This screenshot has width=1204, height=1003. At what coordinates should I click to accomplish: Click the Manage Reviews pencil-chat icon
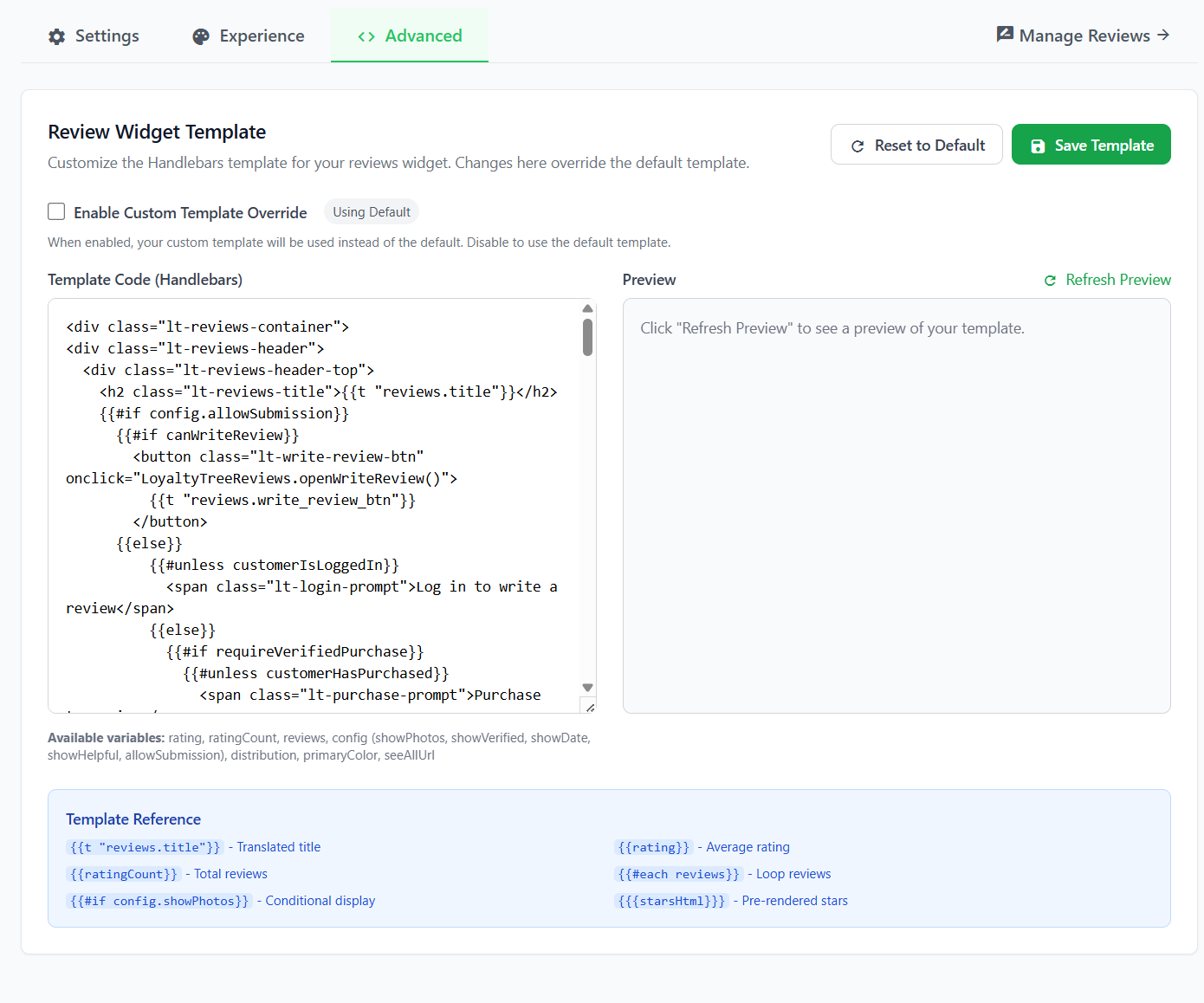[x=1005, y=35]
